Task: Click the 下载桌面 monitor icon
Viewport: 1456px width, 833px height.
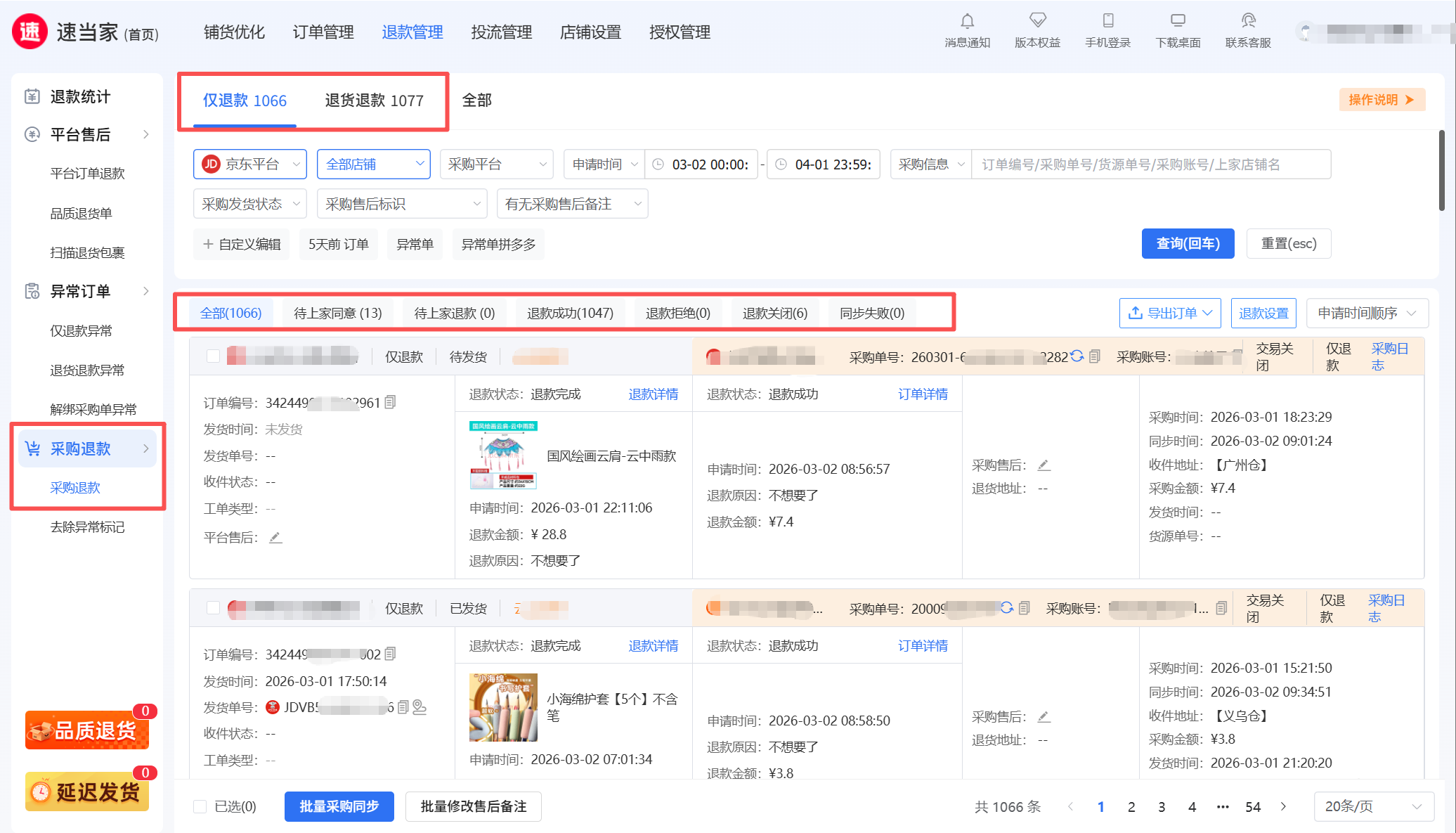Action: [1178, 20]
